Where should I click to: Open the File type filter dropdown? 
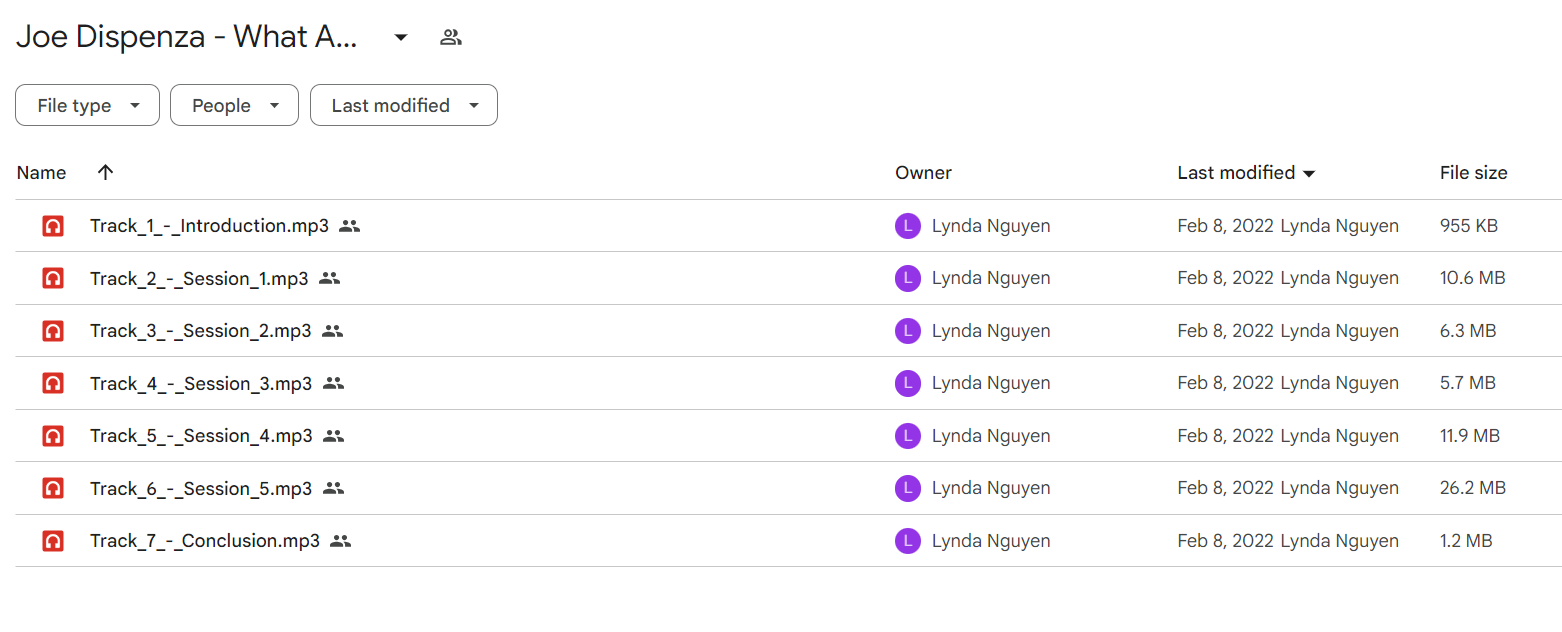(x=87, y=105)
